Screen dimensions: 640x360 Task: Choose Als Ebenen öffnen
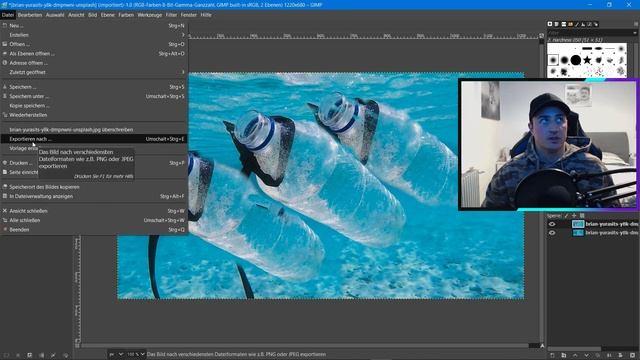[93, 53]
